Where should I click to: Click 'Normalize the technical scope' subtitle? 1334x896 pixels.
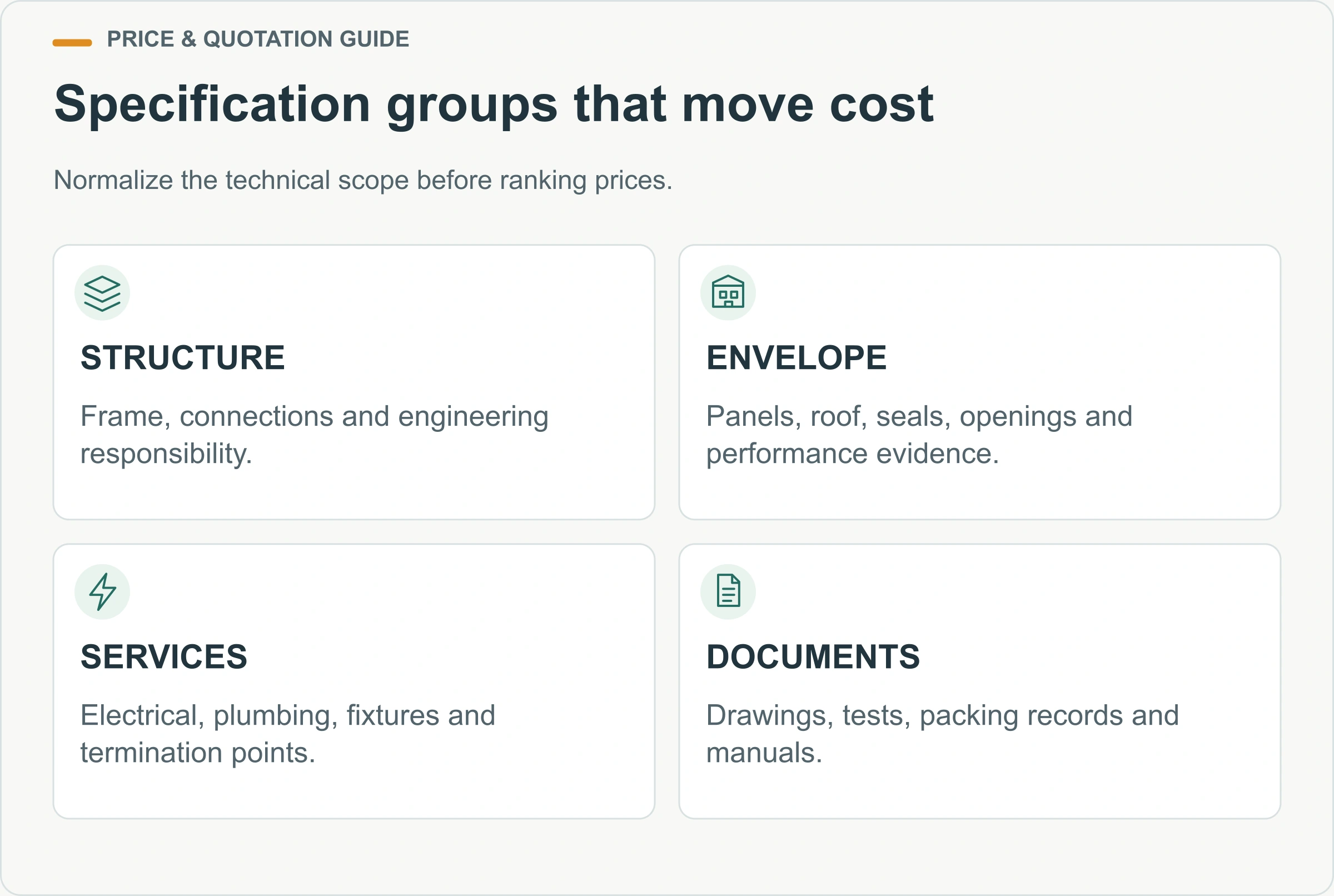pos(364,180)
